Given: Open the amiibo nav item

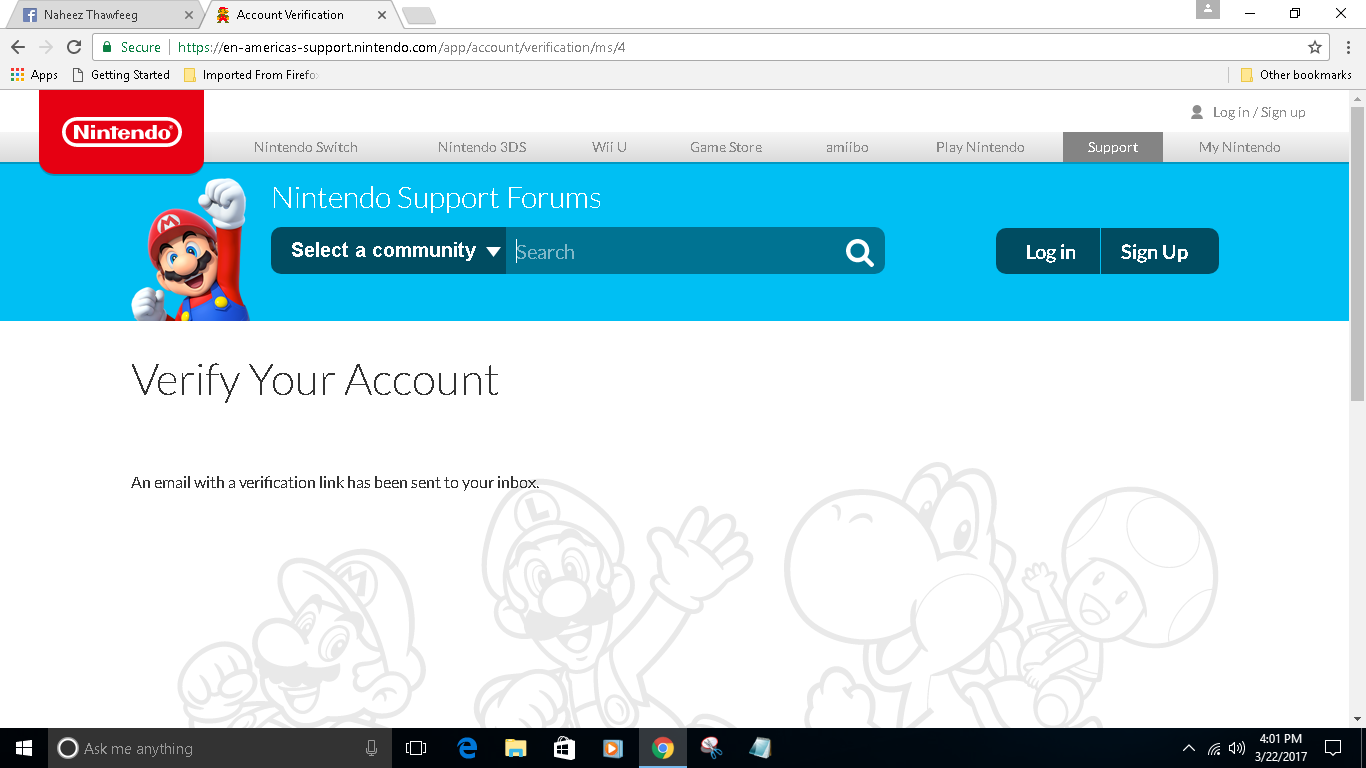Looking at the screenshot, I should click(x=847, y=147).
